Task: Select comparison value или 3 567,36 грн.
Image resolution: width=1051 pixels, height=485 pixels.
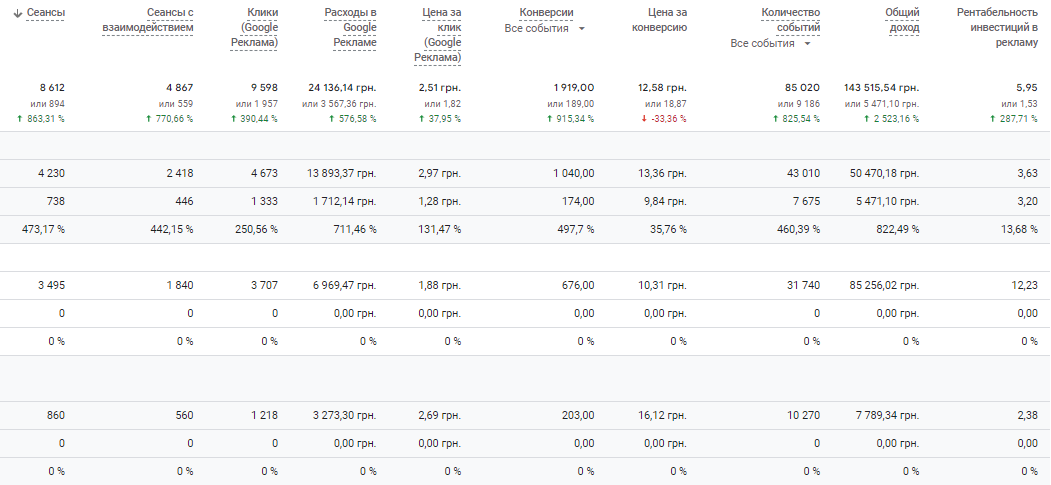Action: pyautogui.click(x=339, y=104)
